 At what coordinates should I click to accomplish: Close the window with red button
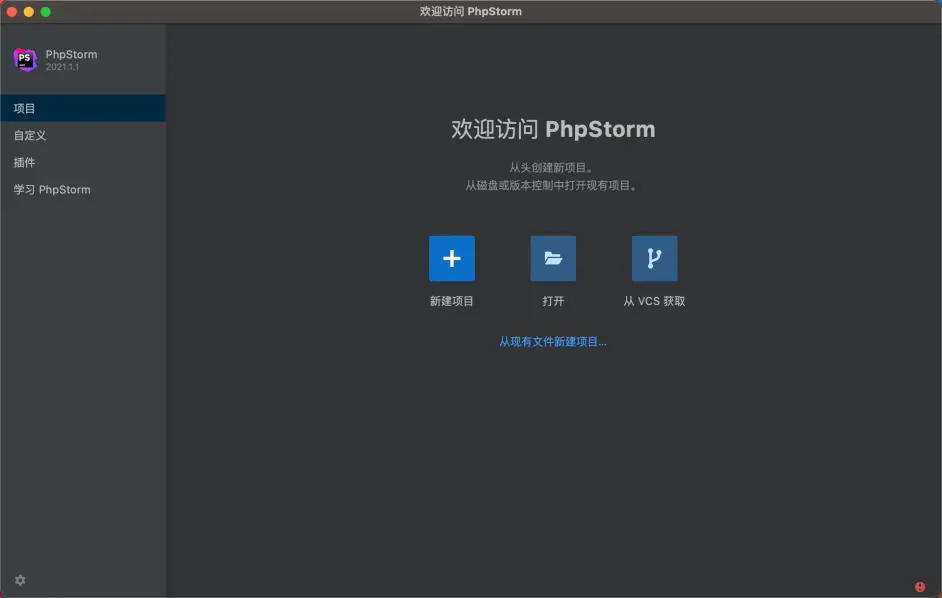[11, 11]
